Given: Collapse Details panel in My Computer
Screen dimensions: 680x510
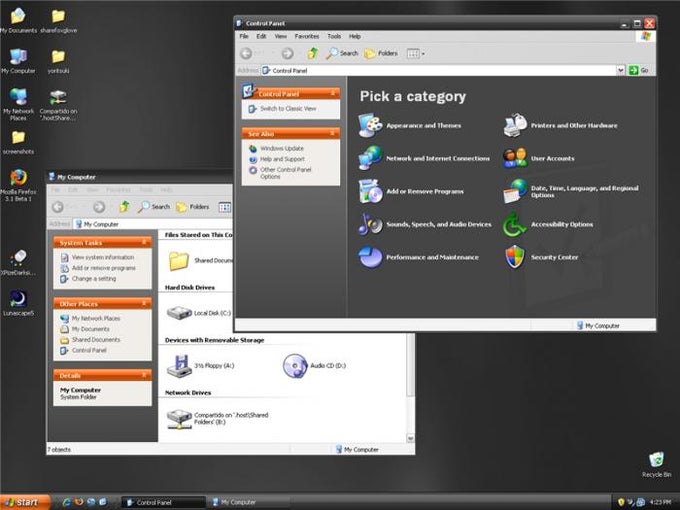Looking at the screenshot, I should pyautogui.click(x=144, y=375).
